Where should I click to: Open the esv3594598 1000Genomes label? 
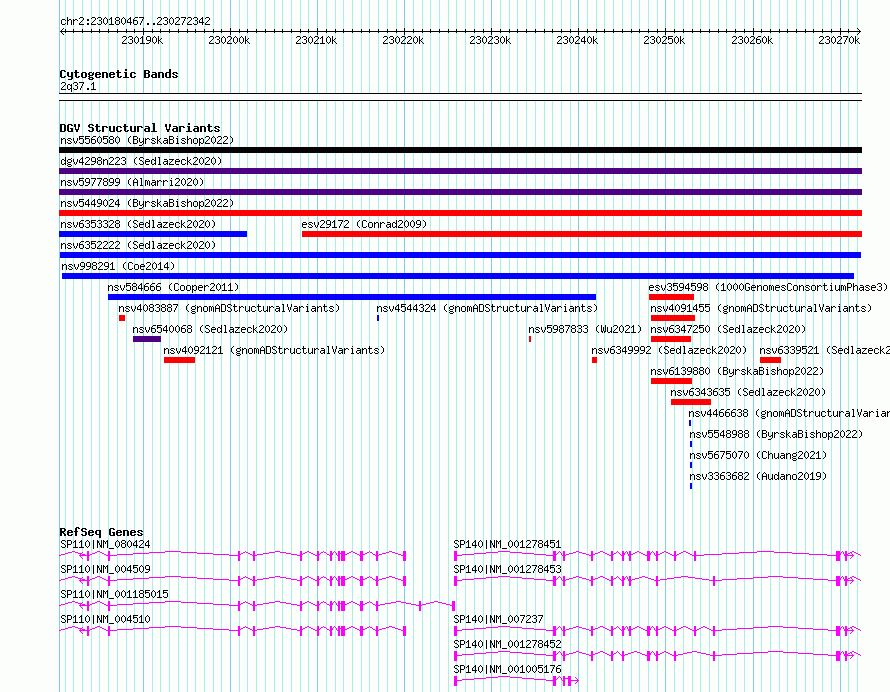point(768,287)
